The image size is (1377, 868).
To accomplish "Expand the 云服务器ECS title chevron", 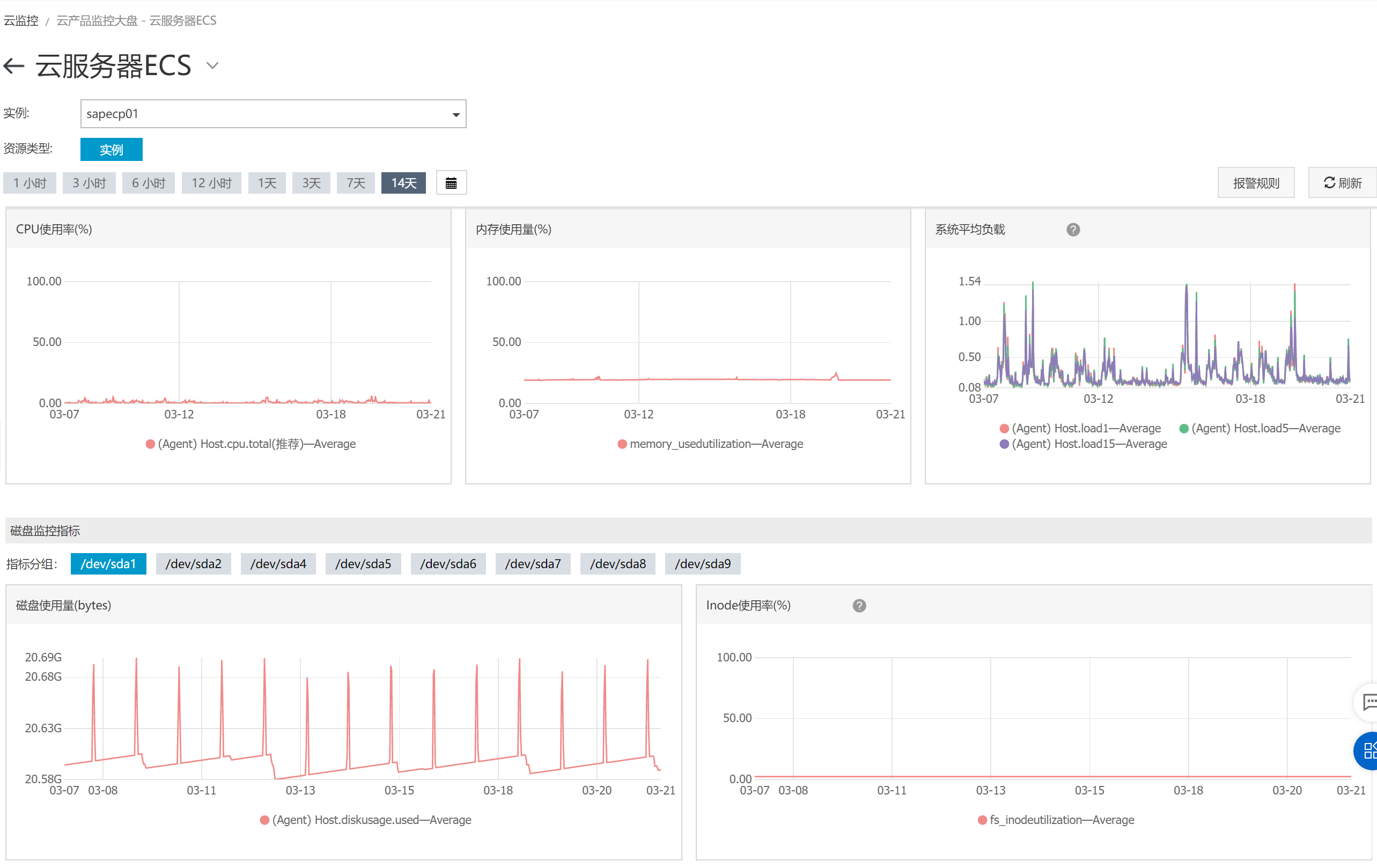I will pos(212,66).
